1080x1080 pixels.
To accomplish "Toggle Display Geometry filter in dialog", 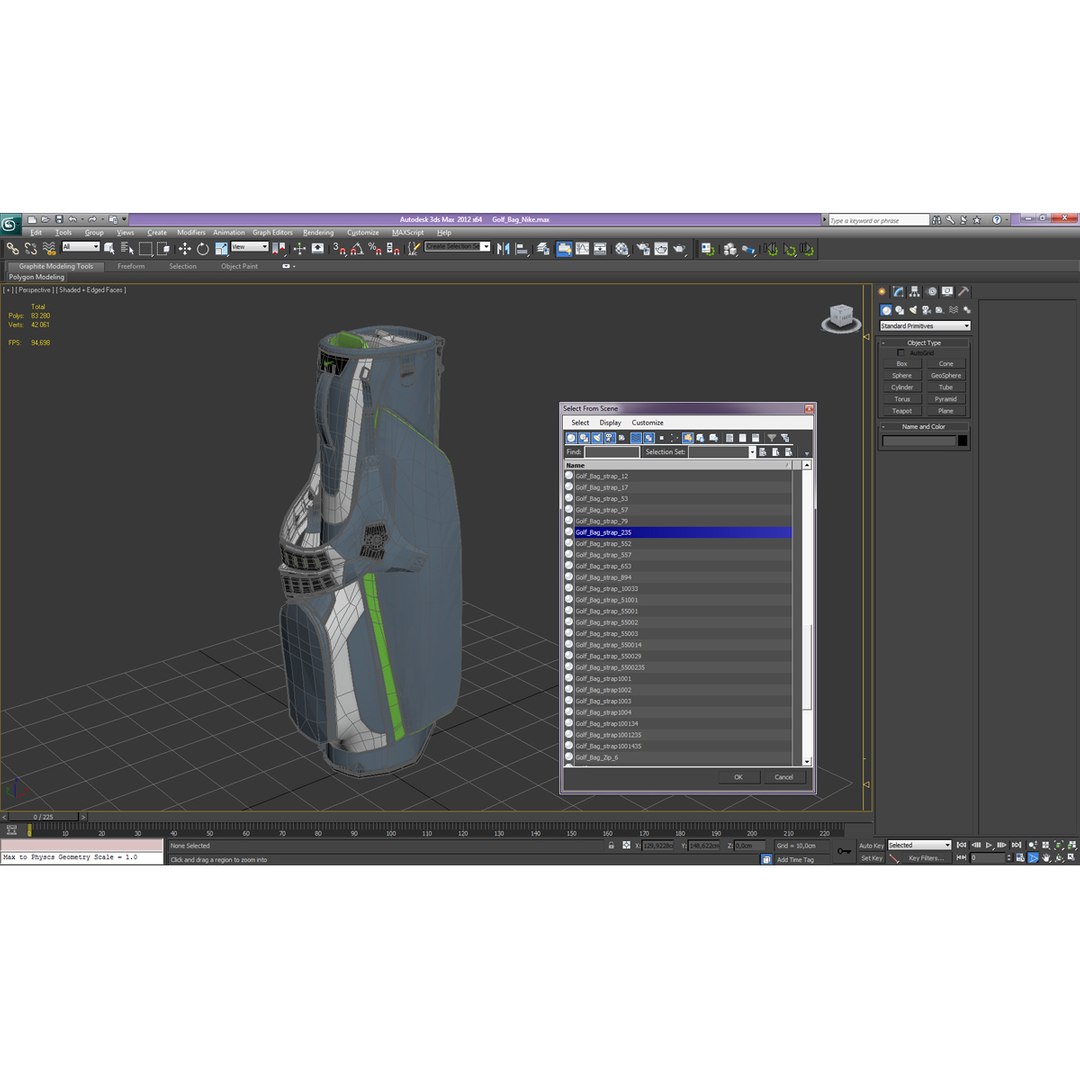I will tap(571, 438).
